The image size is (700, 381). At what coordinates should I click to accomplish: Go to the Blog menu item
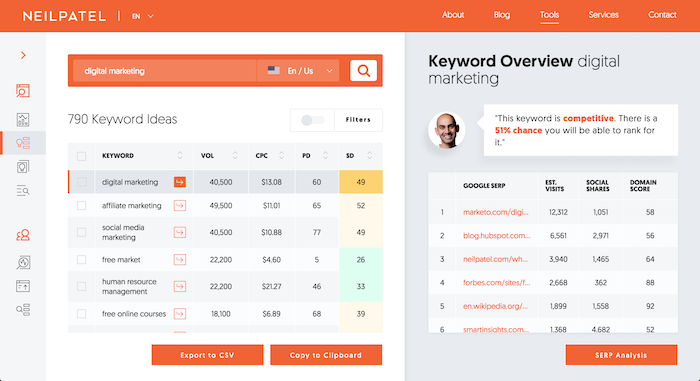(501, 15)
